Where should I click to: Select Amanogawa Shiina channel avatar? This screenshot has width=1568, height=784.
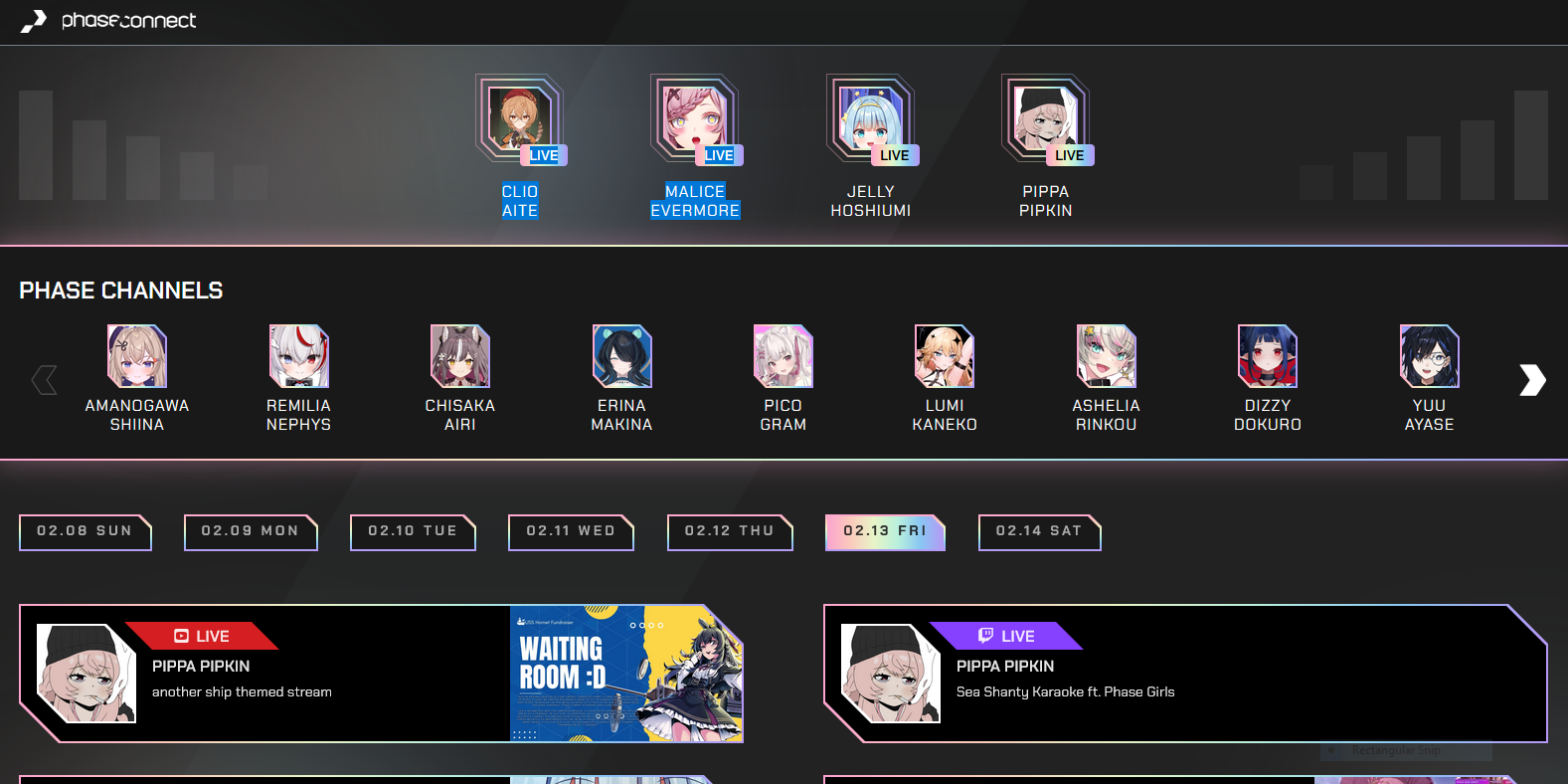click(137, 356)
